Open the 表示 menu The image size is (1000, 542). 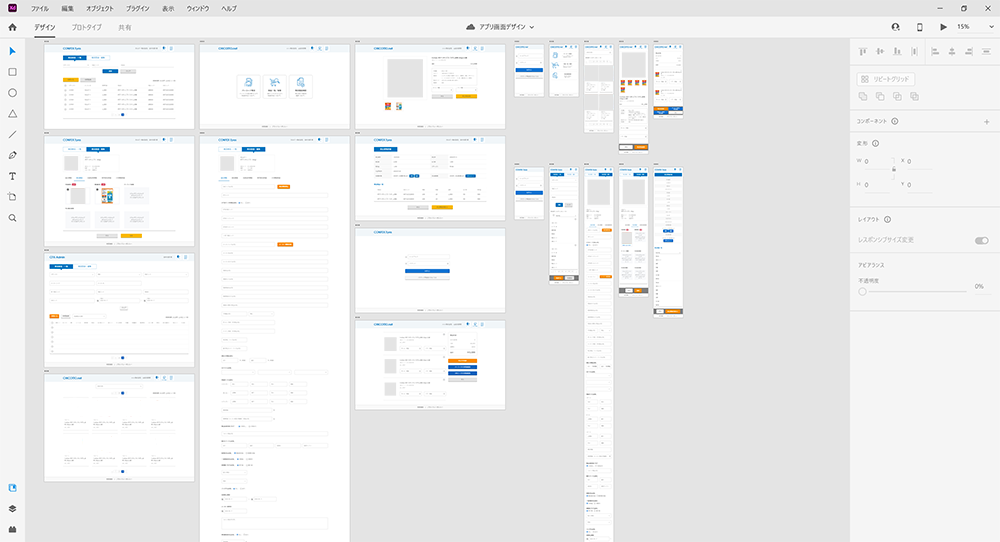tap(168, 8)
